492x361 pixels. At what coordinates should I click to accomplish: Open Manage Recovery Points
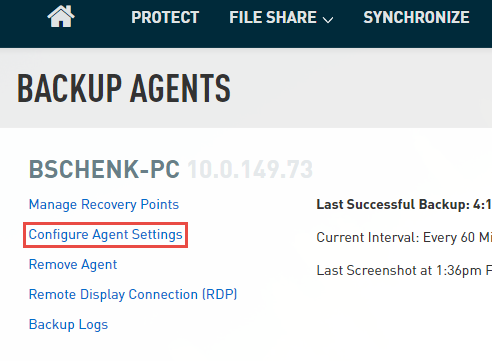(x=104, y=204)
